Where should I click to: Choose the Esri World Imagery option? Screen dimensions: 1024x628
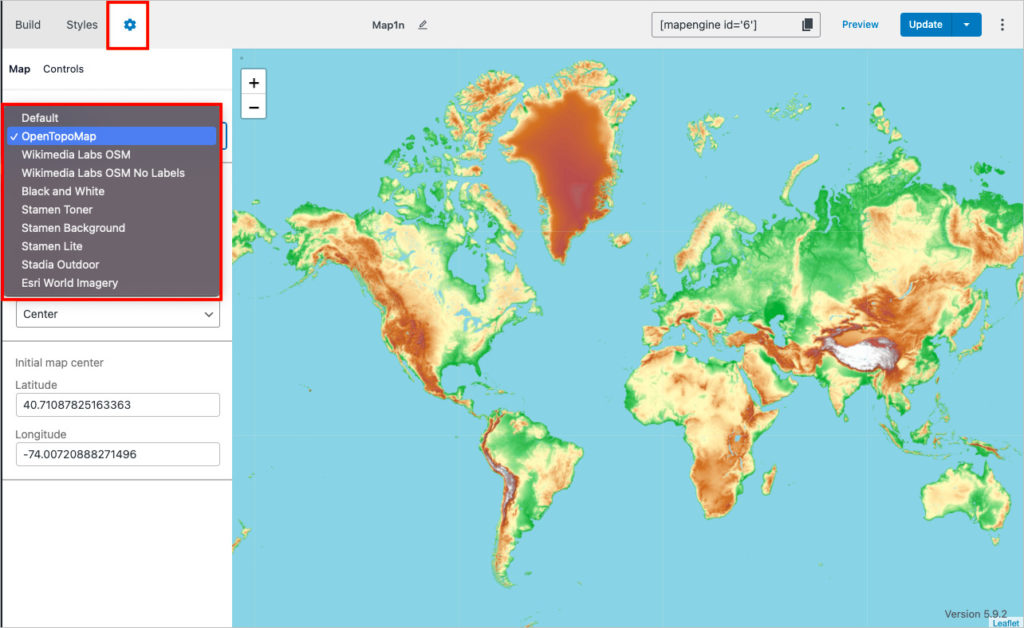click(x=112, y=283)
